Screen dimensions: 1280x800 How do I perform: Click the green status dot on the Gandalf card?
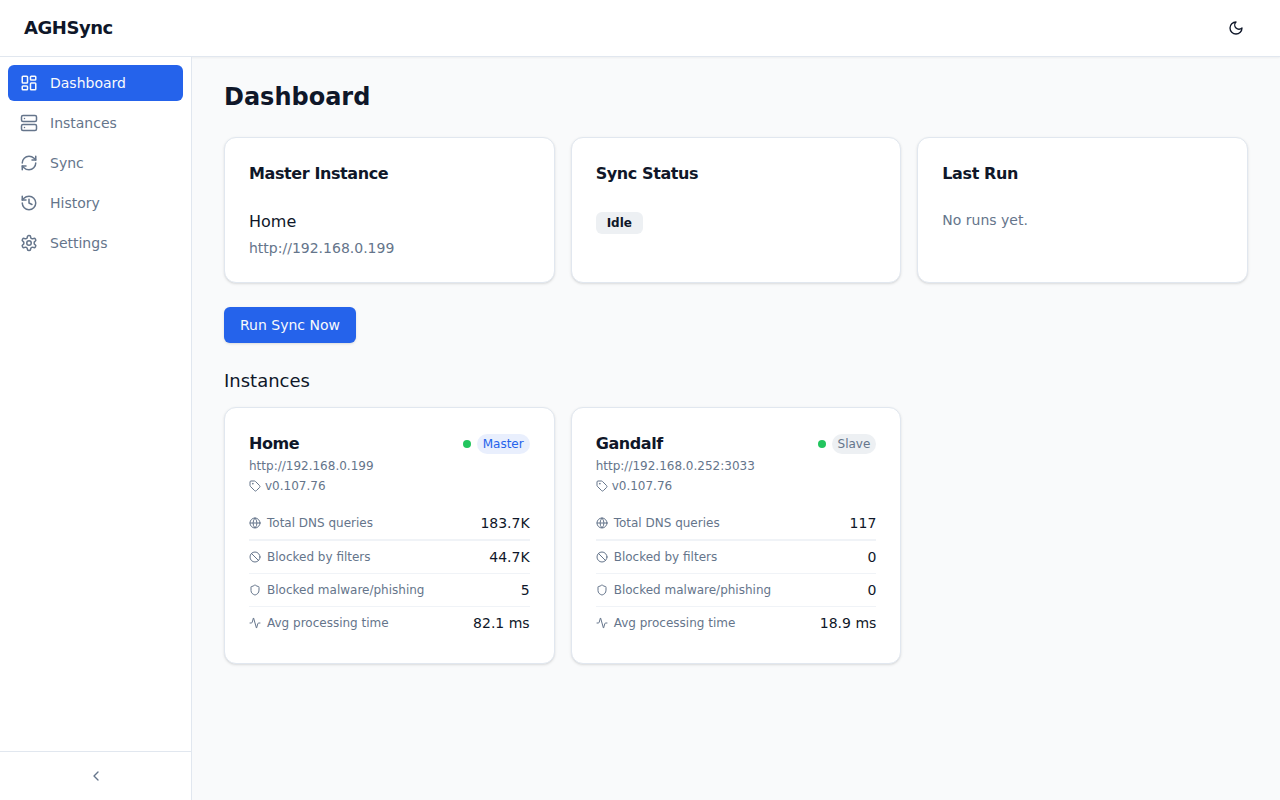tap(822, 444)
